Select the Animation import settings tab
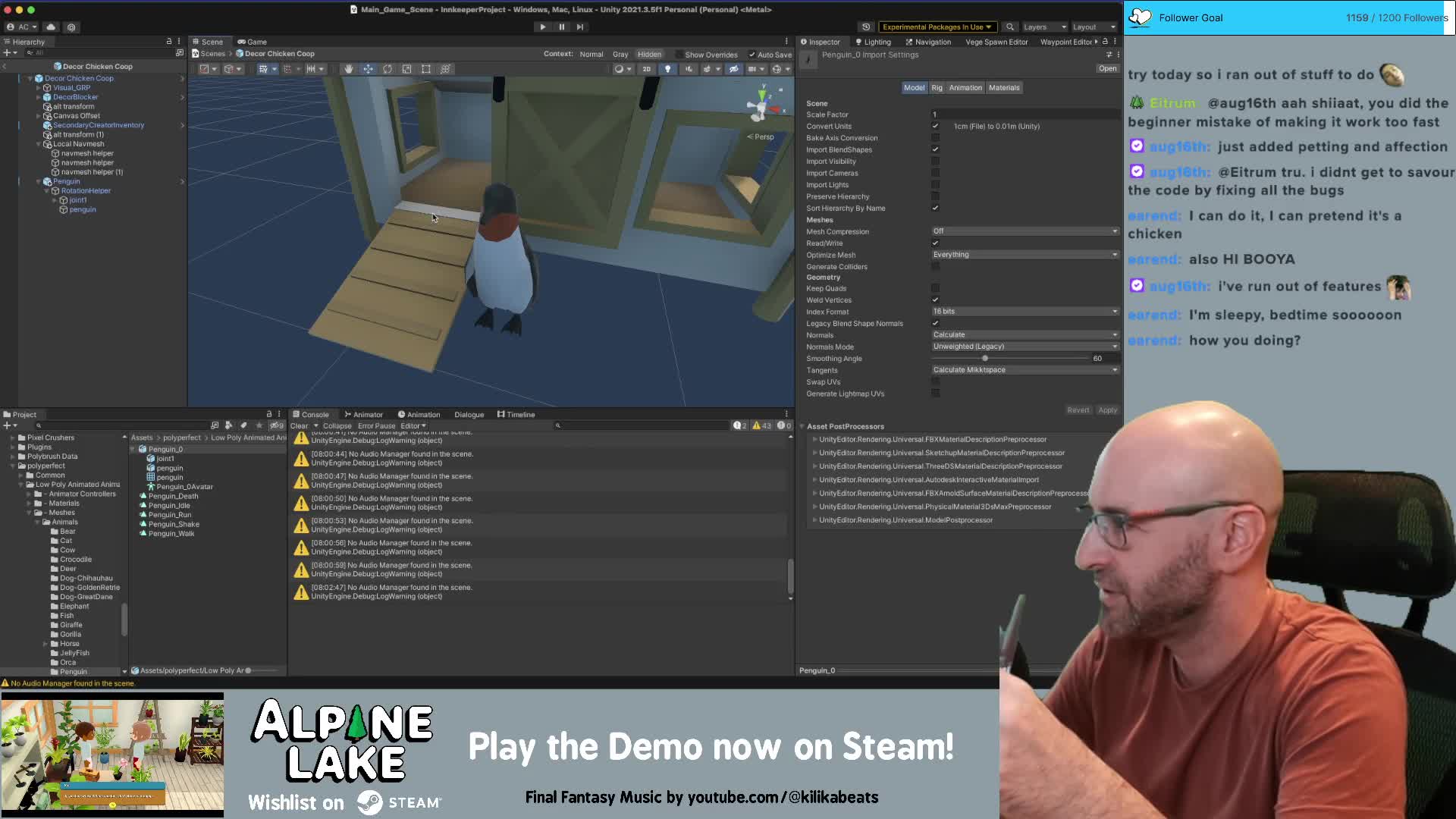The image size is (1456, 819). 965,88
